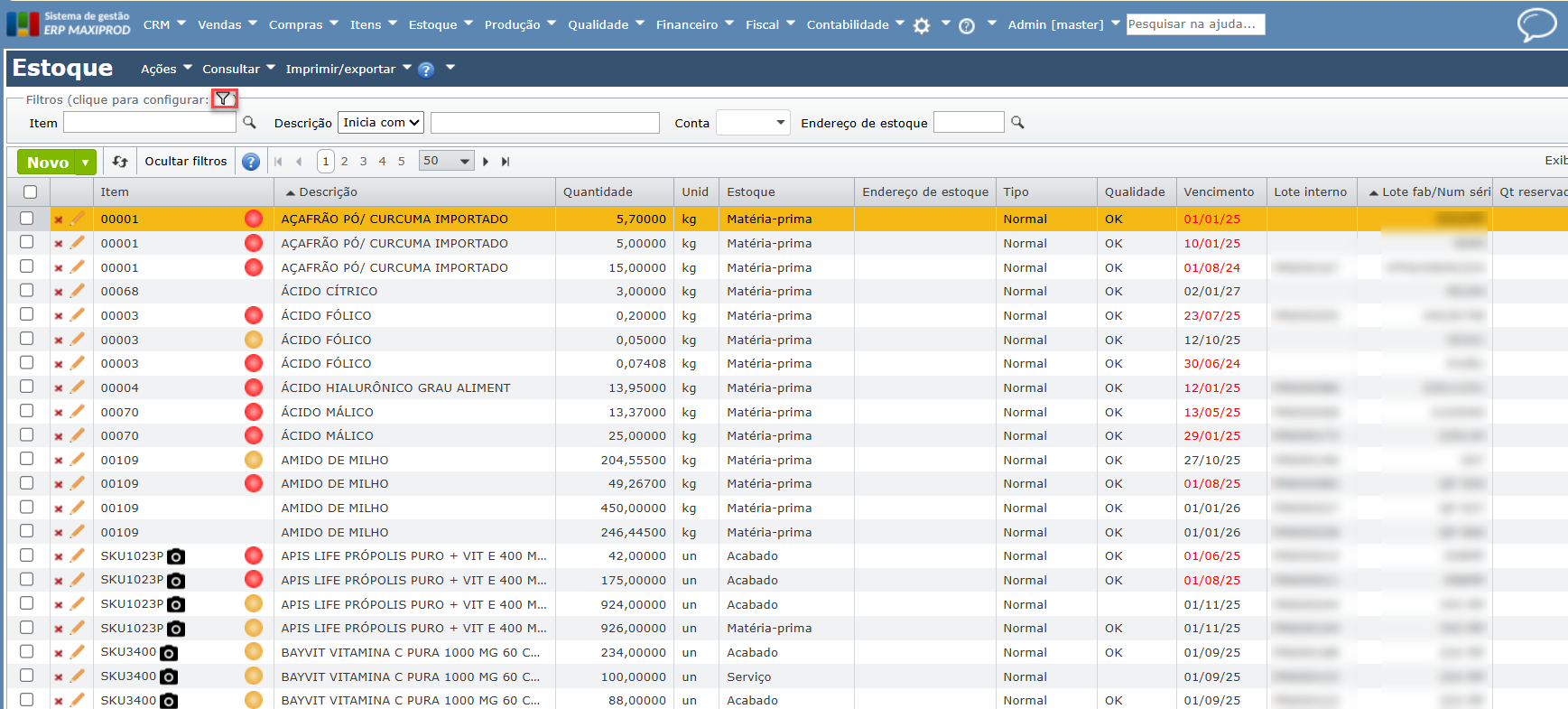1568x709 pixels.
Task: Expand the Conta dropdown filter
Action: pyautogui.click(x=753, y=123)
